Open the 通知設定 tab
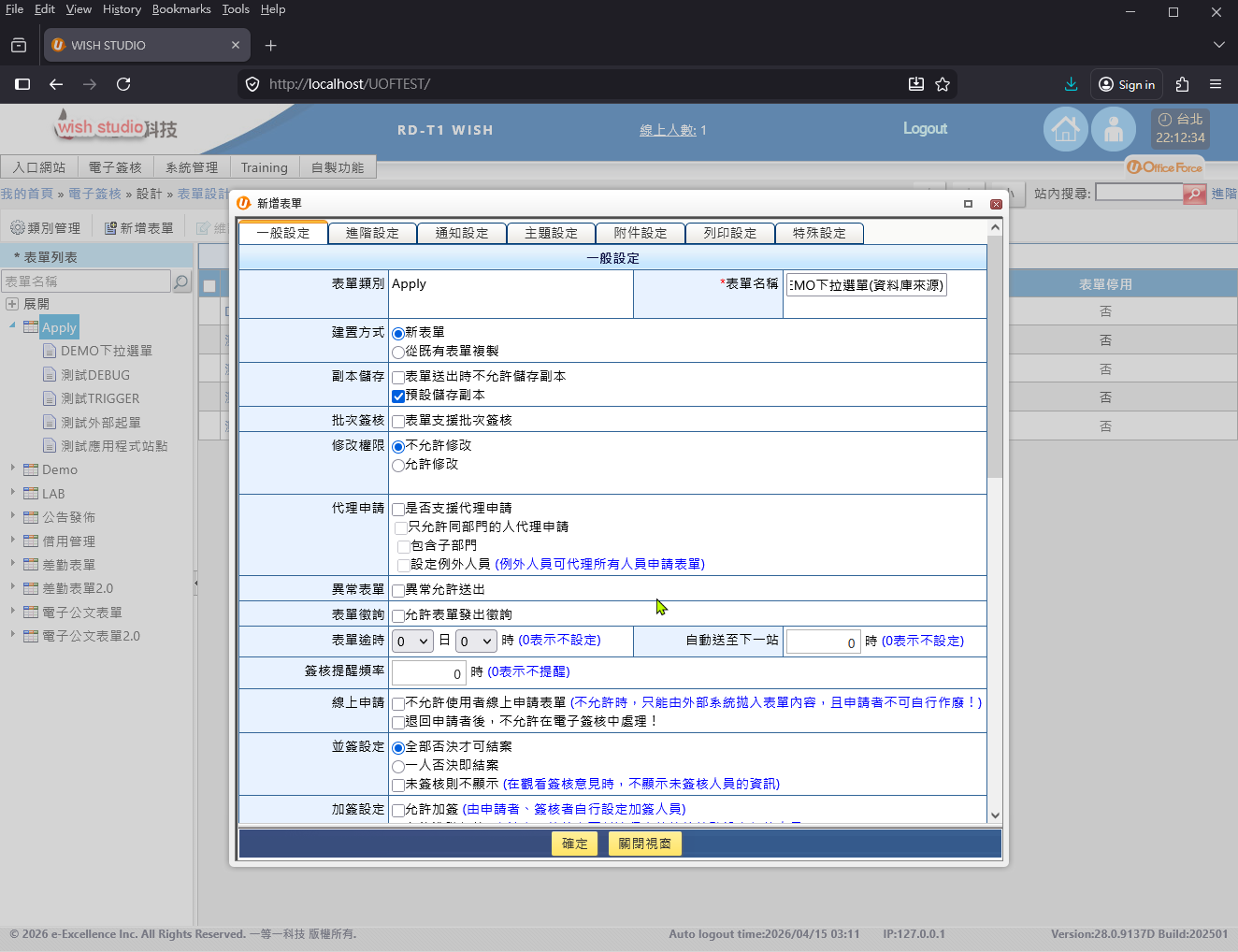Viewport: 1238px width, 952px height. click(x=462, y=233)
